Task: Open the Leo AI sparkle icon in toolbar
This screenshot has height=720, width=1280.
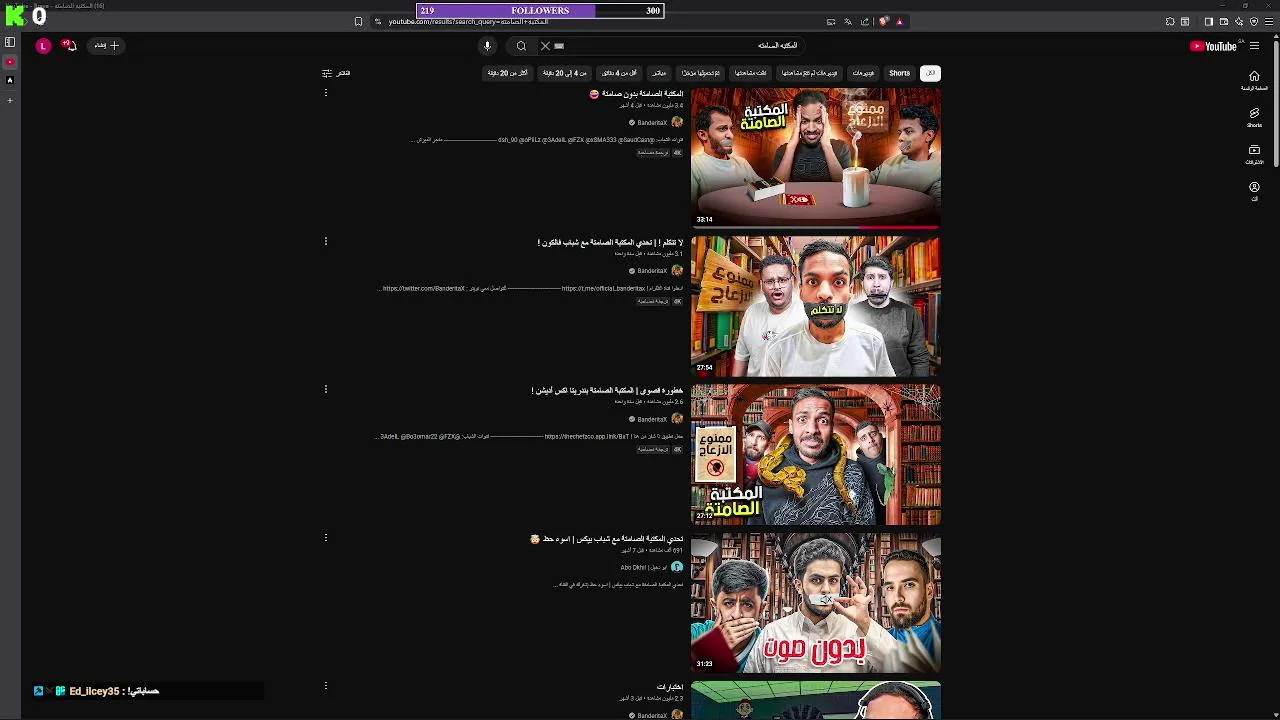Action: 1238,22
